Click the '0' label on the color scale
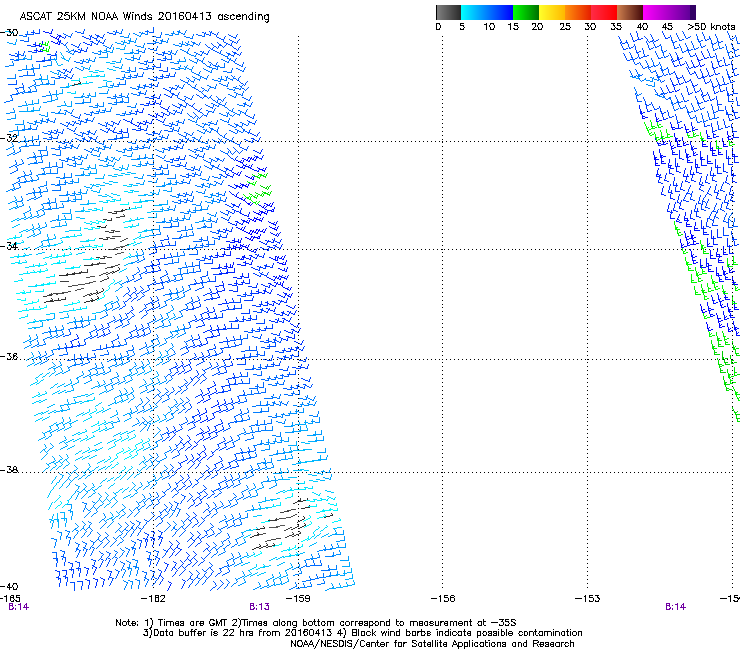This screenshot has width=740, height=650. (x=438, y=27)
